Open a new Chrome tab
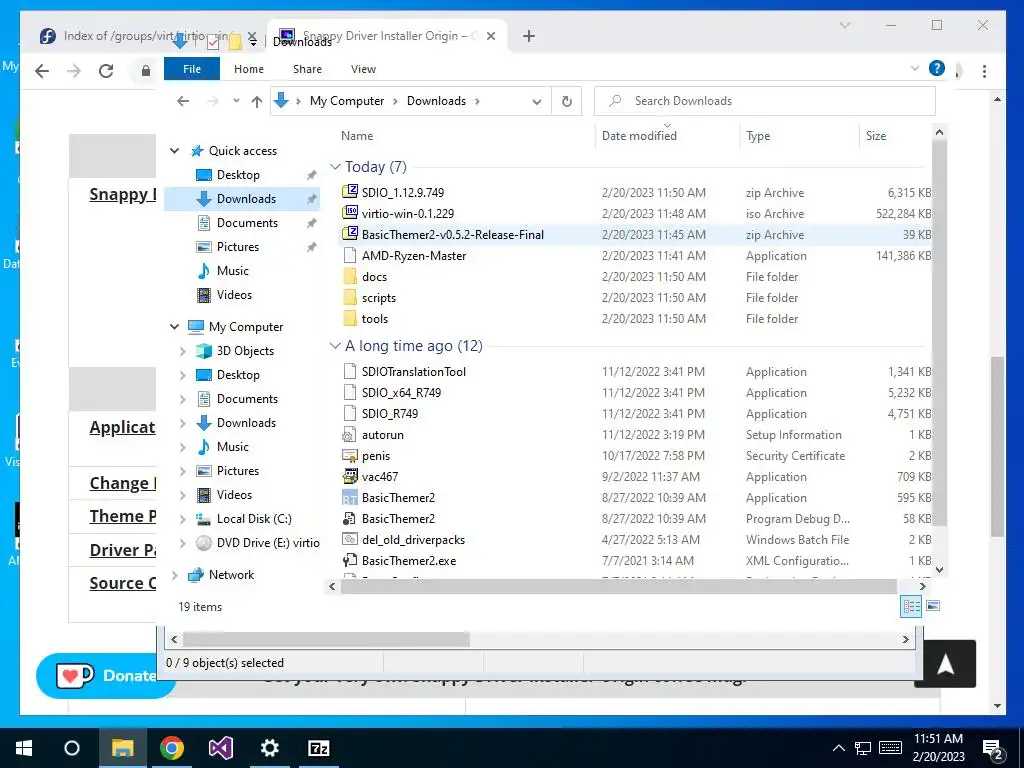The height and width of the screenshot is (768, 1024). click(x=529, y=37)
